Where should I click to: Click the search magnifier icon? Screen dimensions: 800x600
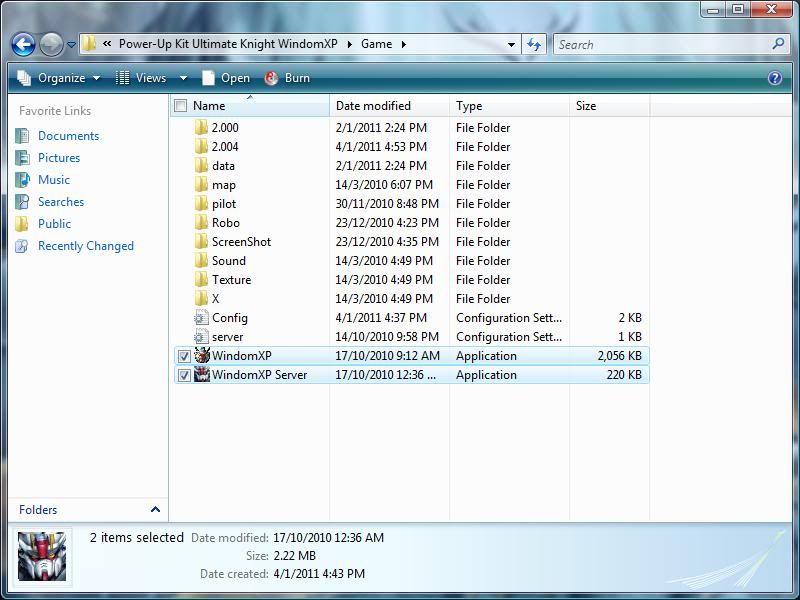pyautogui.click(x=778, y=44)
